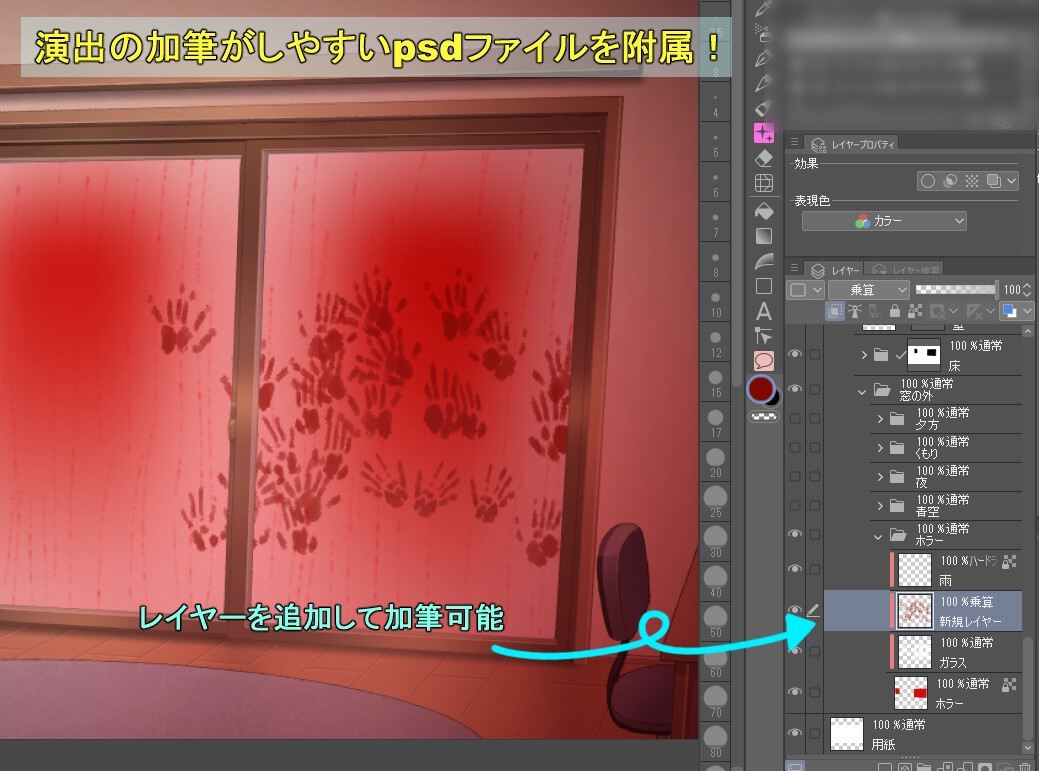Switch to the レイヤー検索 tab
Screen dimensions: 1039x771
[904, 270]
